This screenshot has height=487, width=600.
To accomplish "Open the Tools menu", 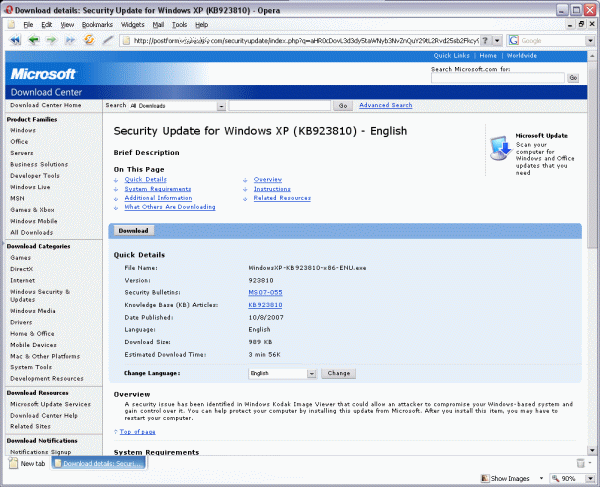I will [x=179, y=25].
